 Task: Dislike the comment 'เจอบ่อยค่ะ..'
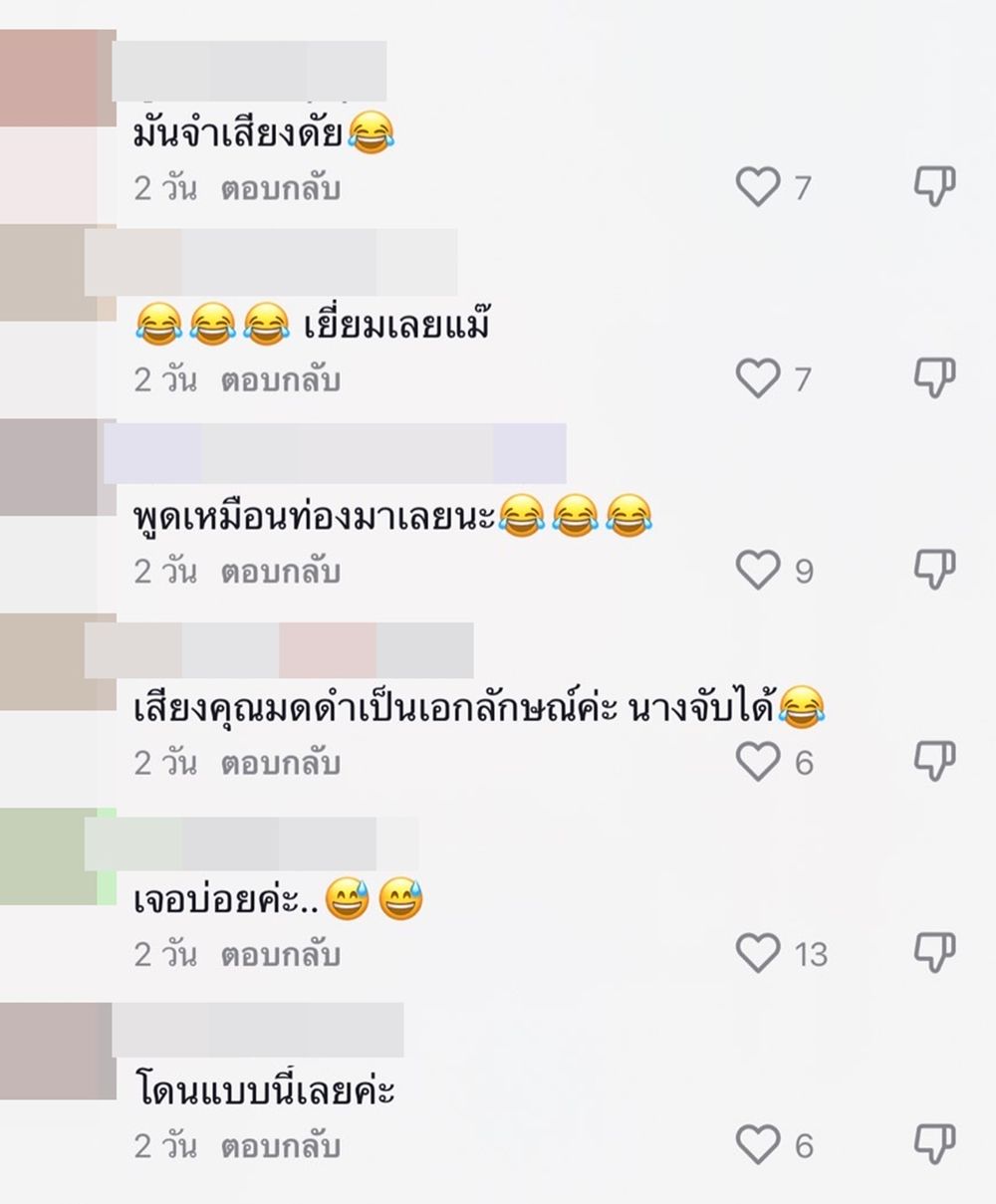coord(935,952)
